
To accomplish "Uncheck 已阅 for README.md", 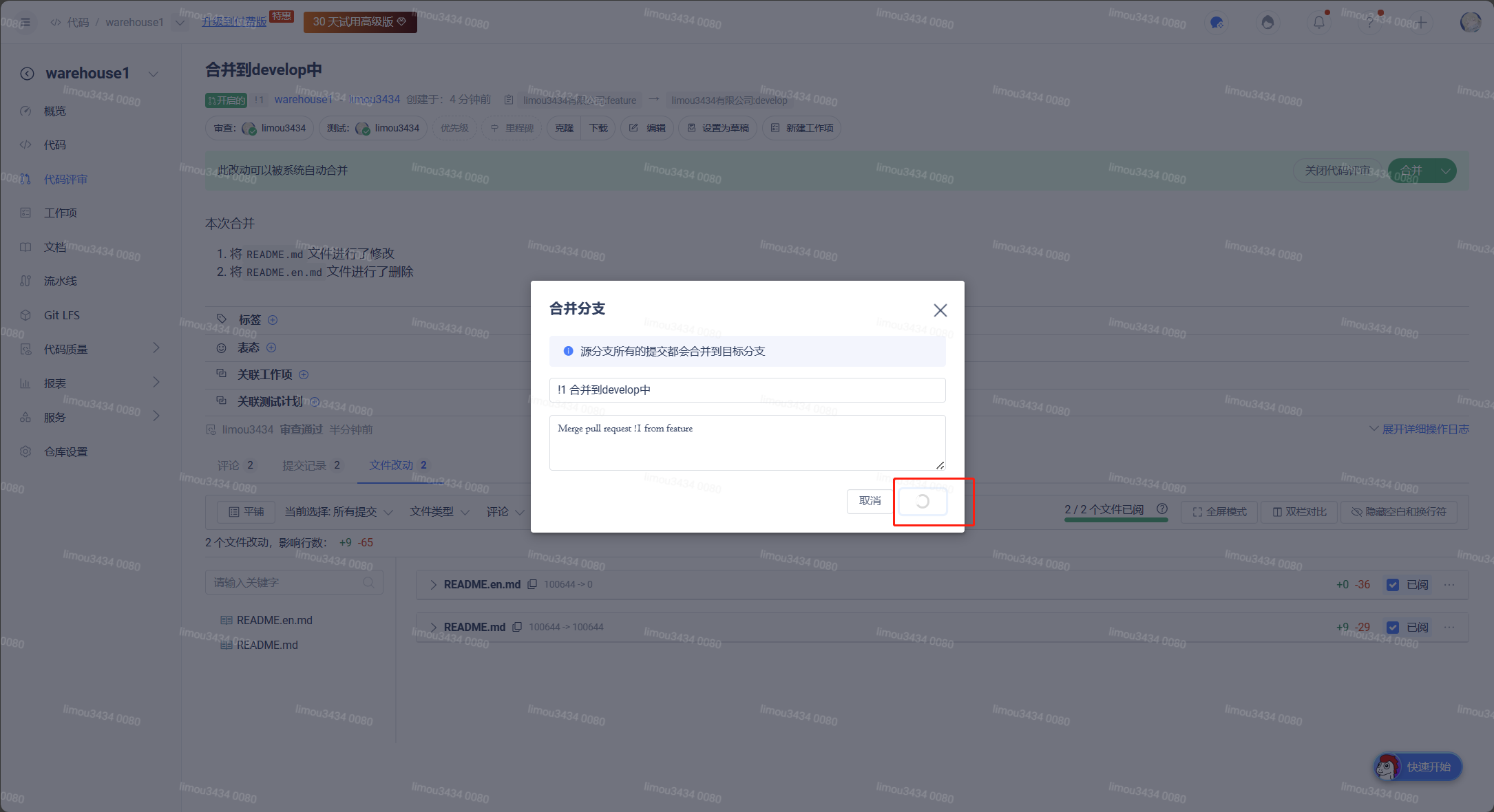I will tap(1393, 628).
